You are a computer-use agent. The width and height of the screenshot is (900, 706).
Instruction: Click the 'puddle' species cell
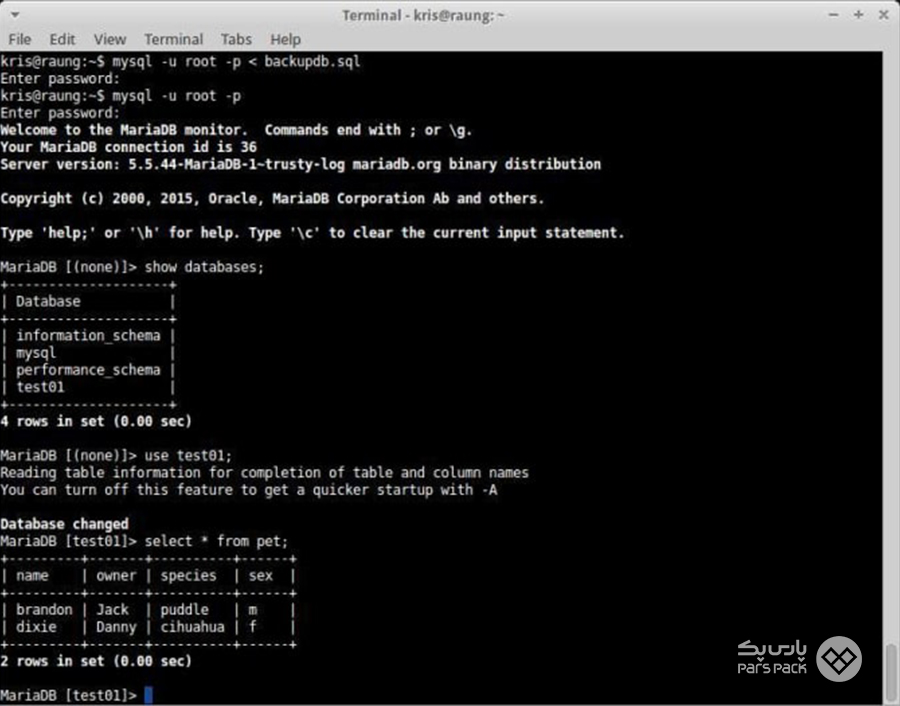(184, 610)
